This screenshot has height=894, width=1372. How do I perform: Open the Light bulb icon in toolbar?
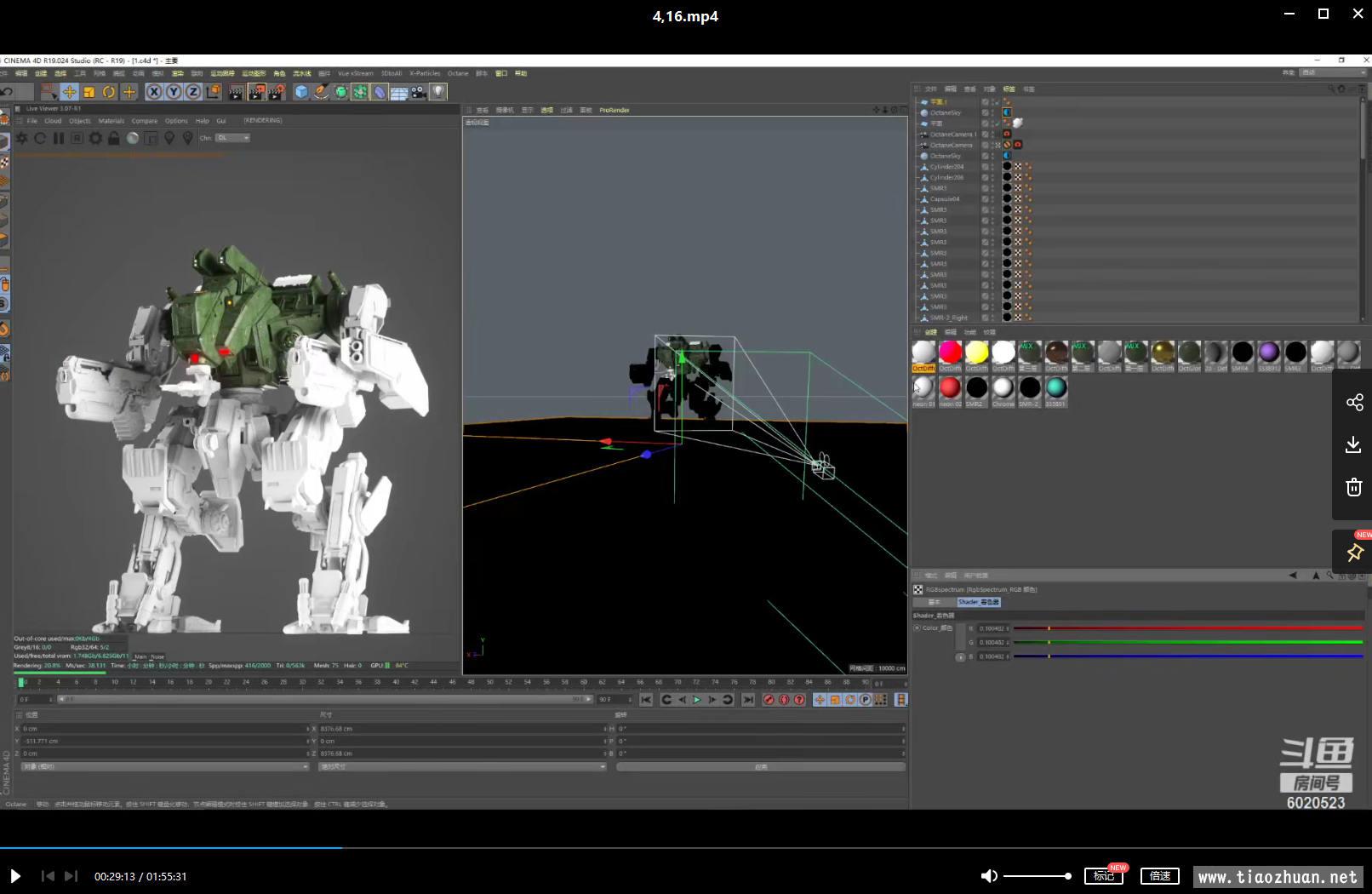pyautogui.click(x=438, y=92)
